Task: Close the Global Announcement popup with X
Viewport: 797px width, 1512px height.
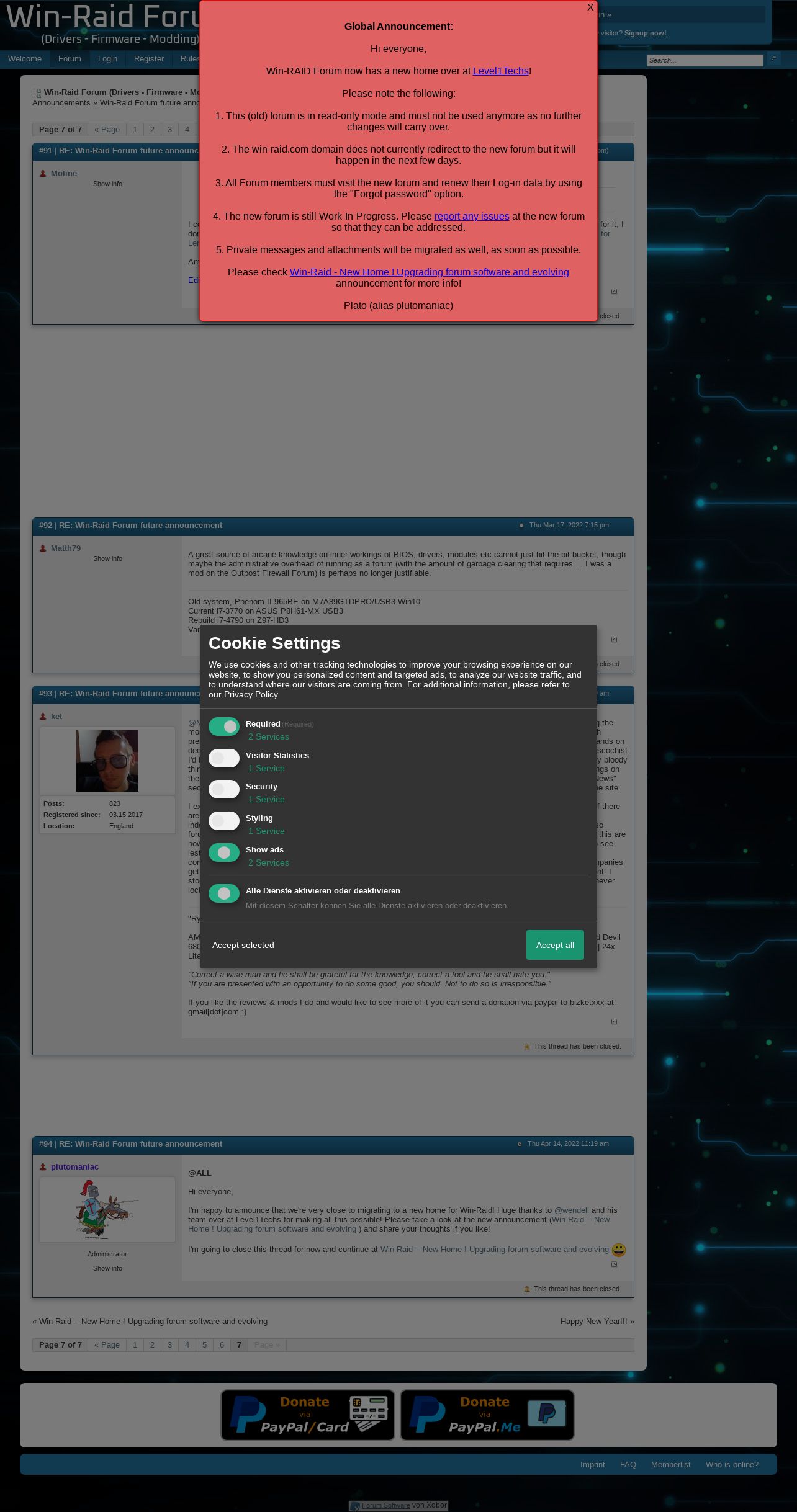Action: click(590, 7)
